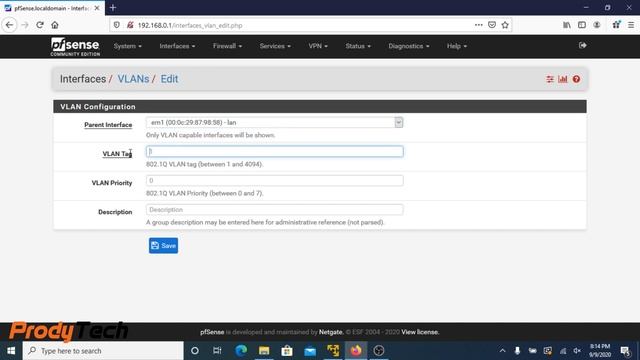Open the Help dropdown menu
This screenshot has width=640, height=360.
pyautogui.click(x=456, y=46)
